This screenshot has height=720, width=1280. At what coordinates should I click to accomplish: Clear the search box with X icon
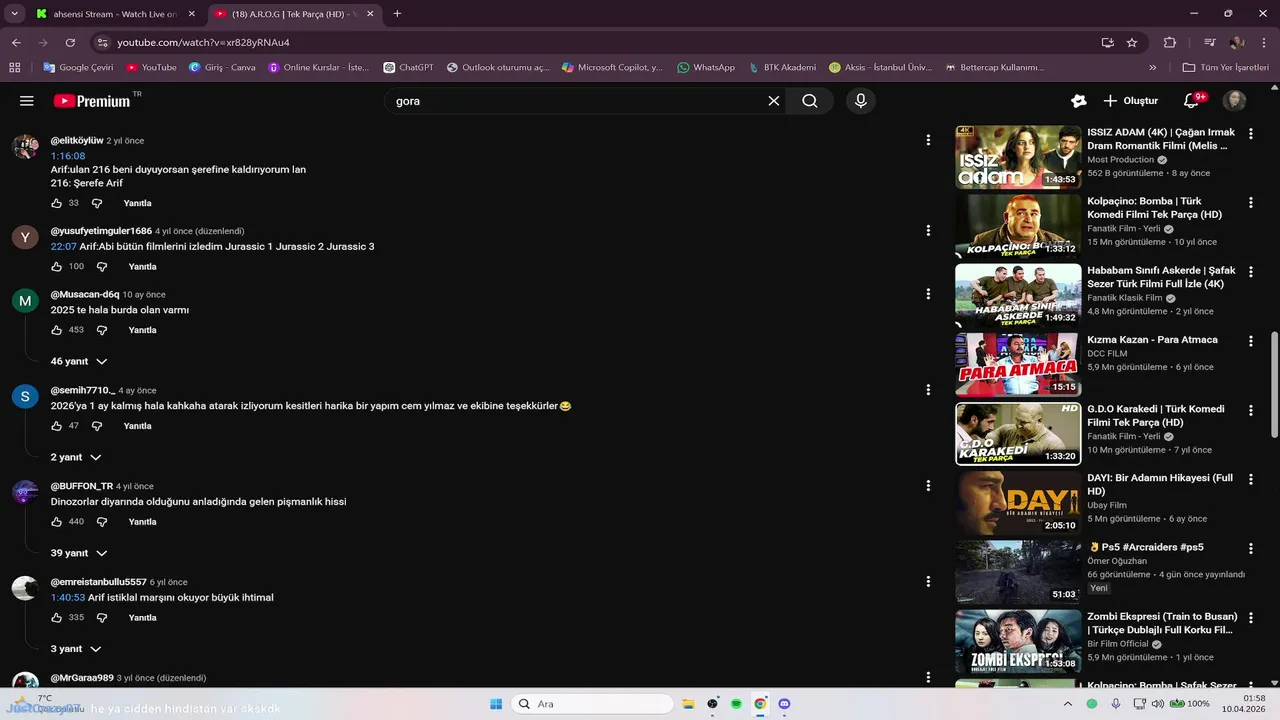[773, 101]
